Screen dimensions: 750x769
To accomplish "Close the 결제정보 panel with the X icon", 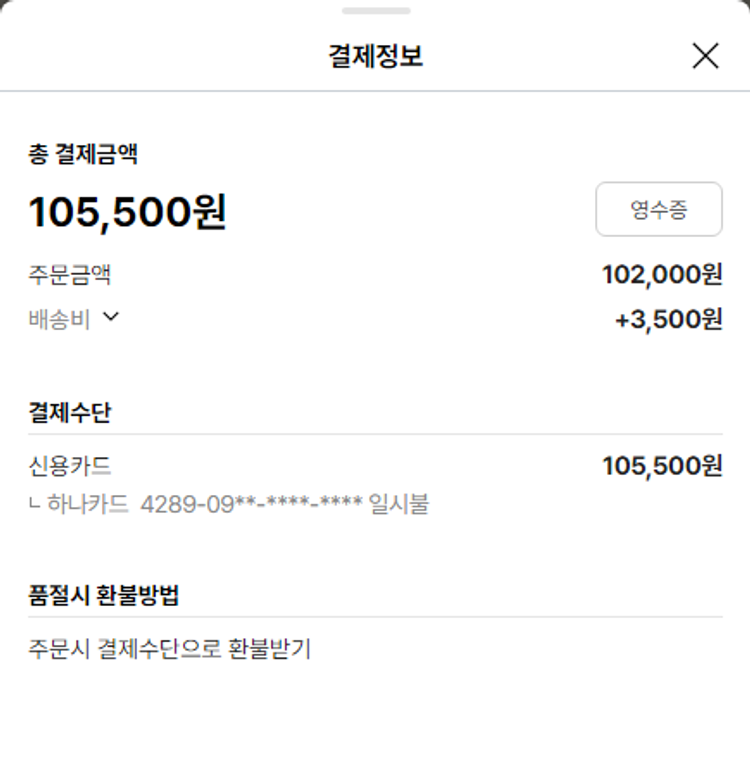I will pyautogui.click(x=705, y=56).
